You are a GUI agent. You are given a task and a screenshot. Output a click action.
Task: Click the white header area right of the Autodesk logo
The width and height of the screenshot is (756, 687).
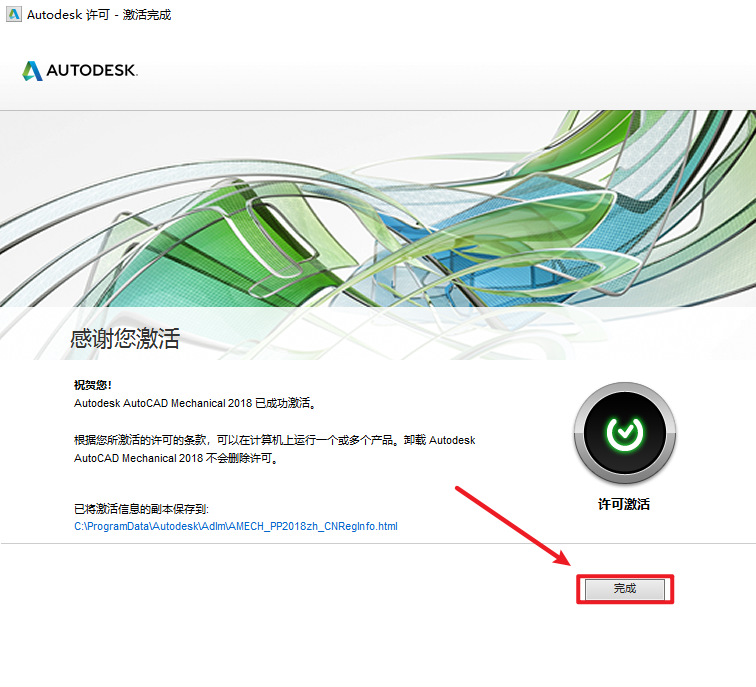click(x=450, y=72)
